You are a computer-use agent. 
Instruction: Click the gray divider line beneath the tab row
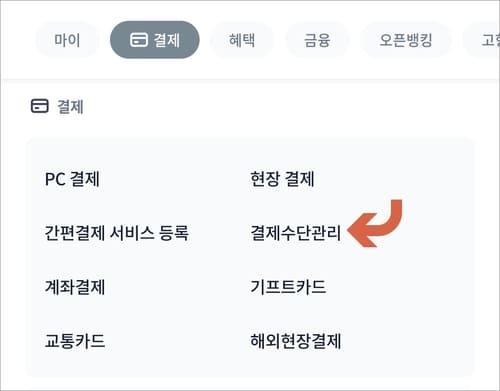tap(250, 80)
